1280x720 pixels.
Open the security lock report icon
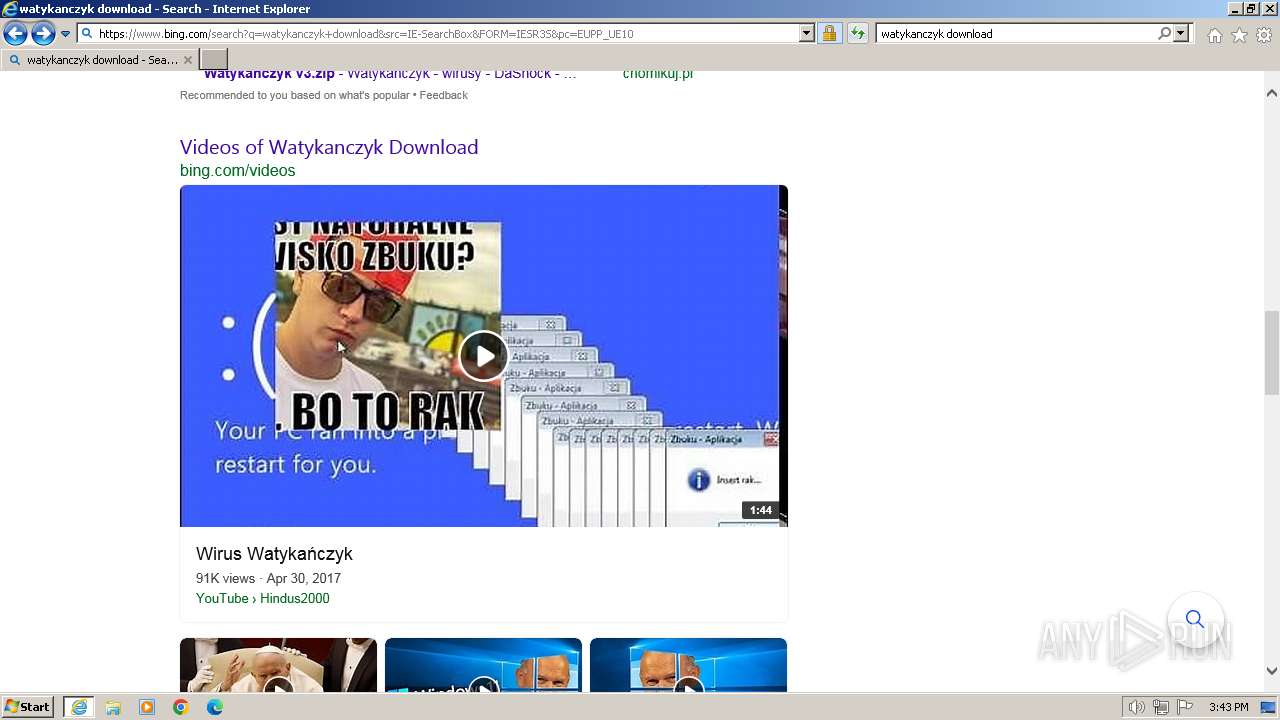[x=829, y=34]
